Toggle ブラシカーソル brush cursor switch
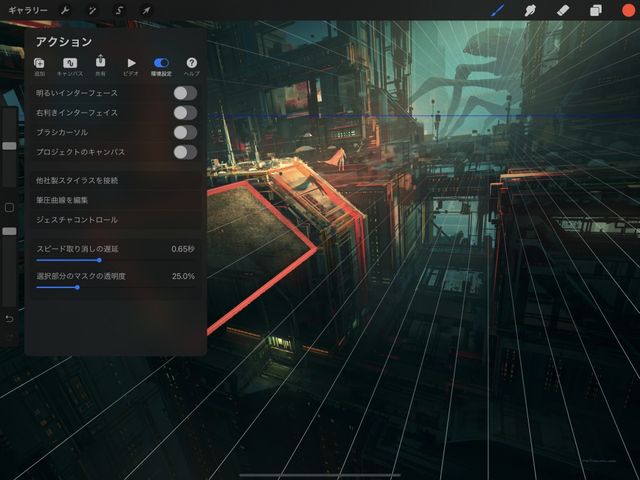The width and height of the screenshot is (640, 480). pos(185,132)
